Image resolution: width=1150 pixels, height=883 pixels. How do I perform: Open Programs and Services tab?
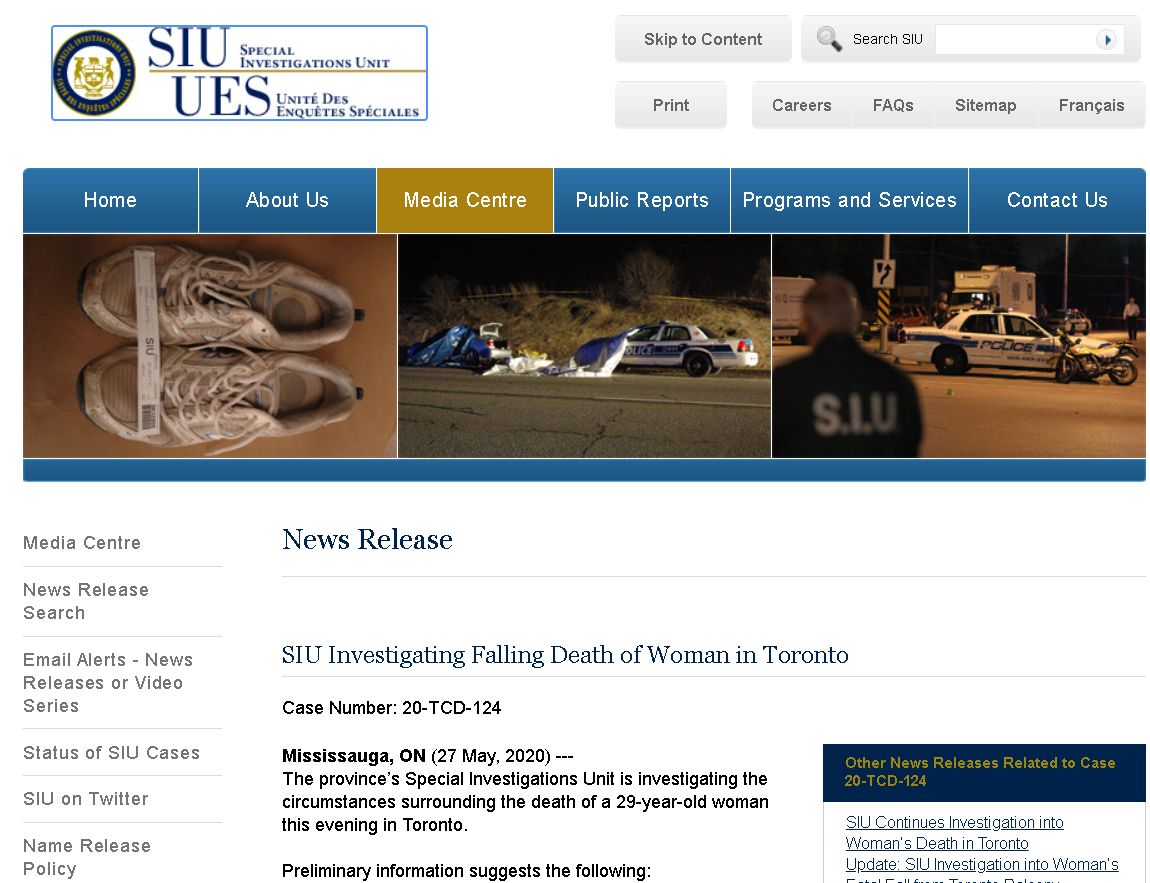click(x=849, y=200)
